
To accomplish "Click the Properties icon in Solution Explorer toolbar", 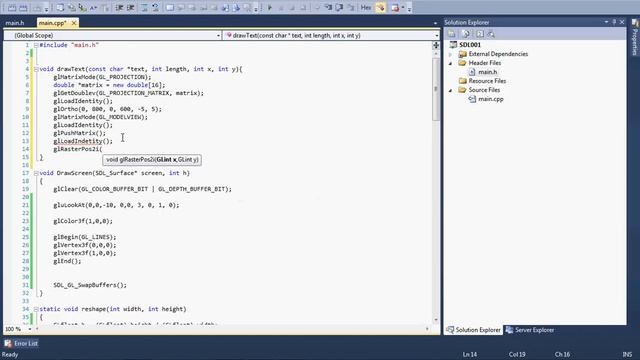I will 451,34.
